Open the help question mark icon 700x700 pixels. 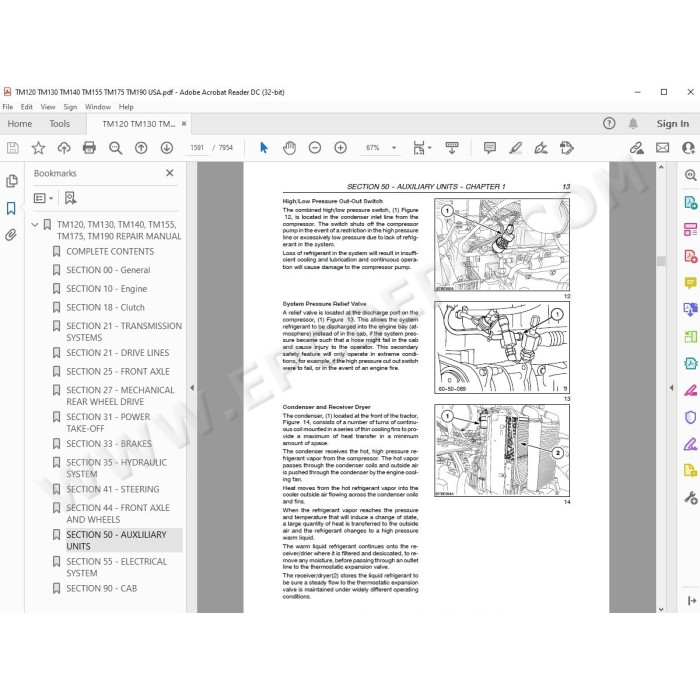click(x=609, y=124)
